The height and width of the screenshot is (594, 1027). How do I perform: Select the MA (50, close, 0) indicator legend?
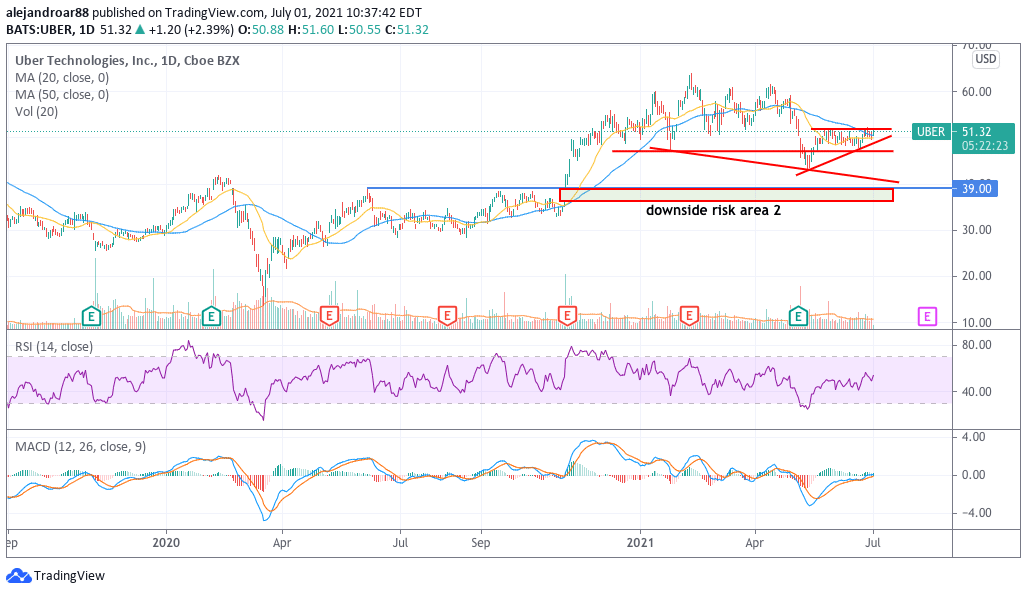click(62, 95)
